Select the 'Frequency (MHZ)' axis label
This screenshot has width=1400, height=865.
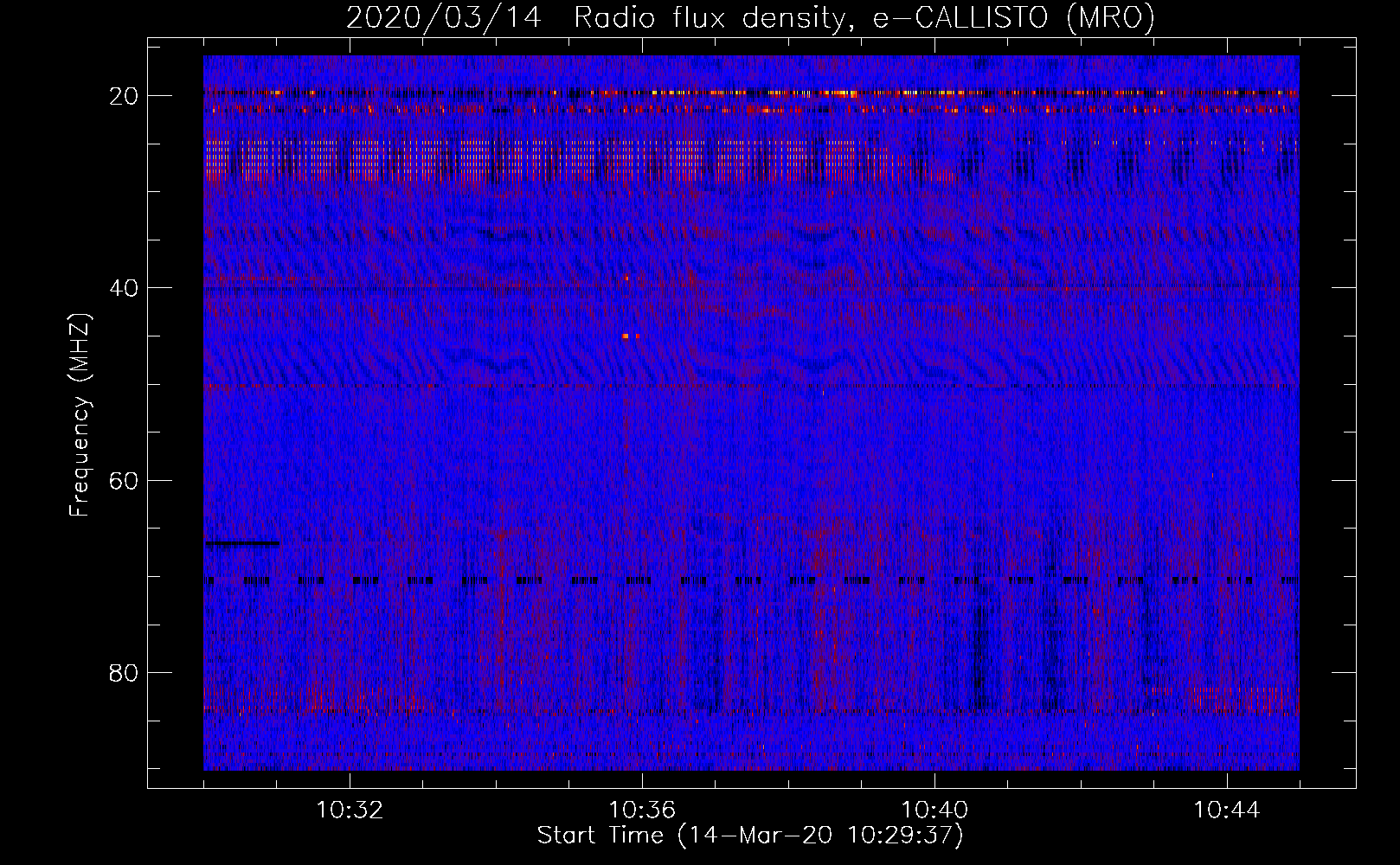click(80, 415)
